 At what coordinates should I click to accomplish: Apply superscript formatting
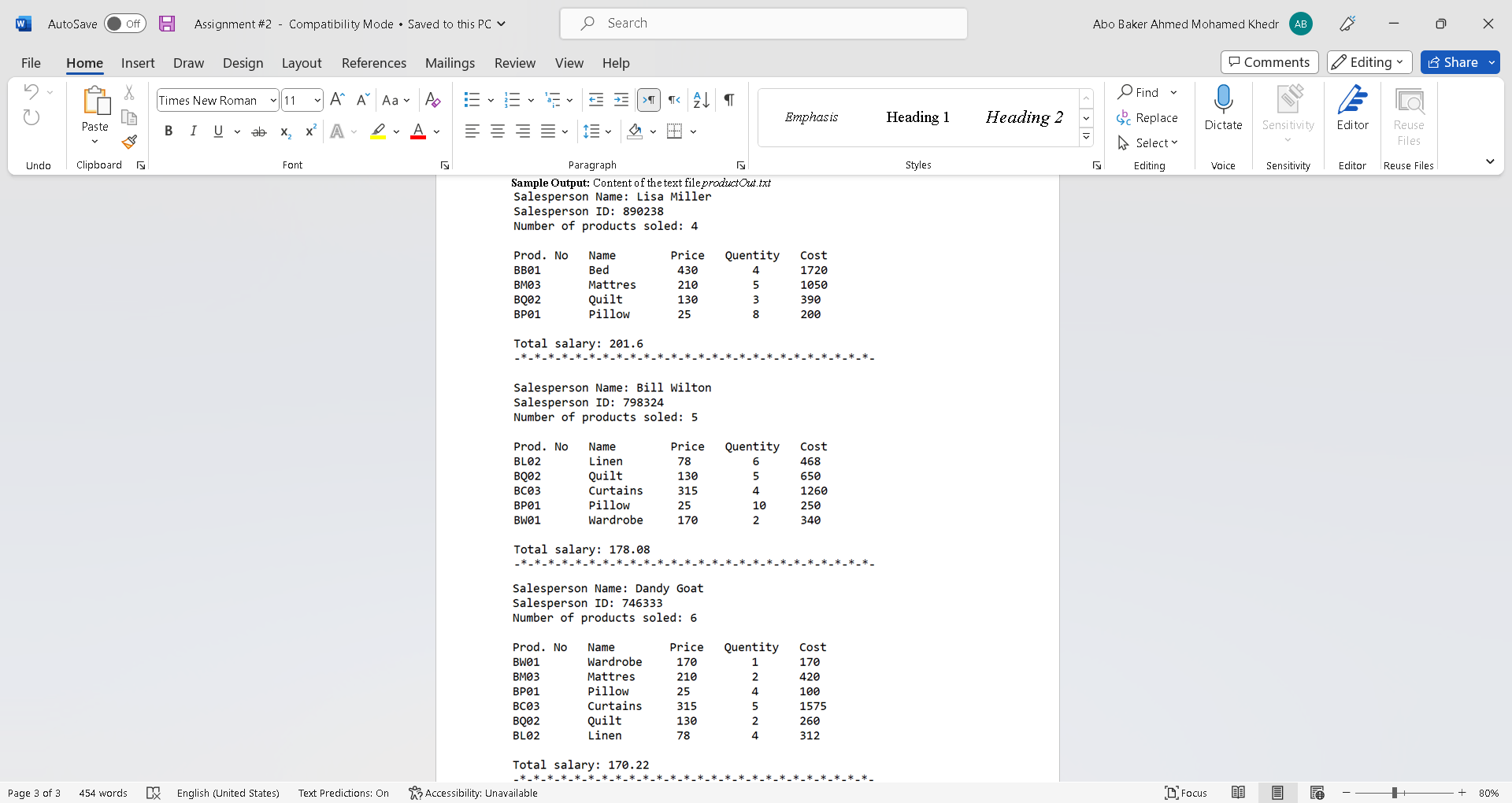click(x=311, y=131)
